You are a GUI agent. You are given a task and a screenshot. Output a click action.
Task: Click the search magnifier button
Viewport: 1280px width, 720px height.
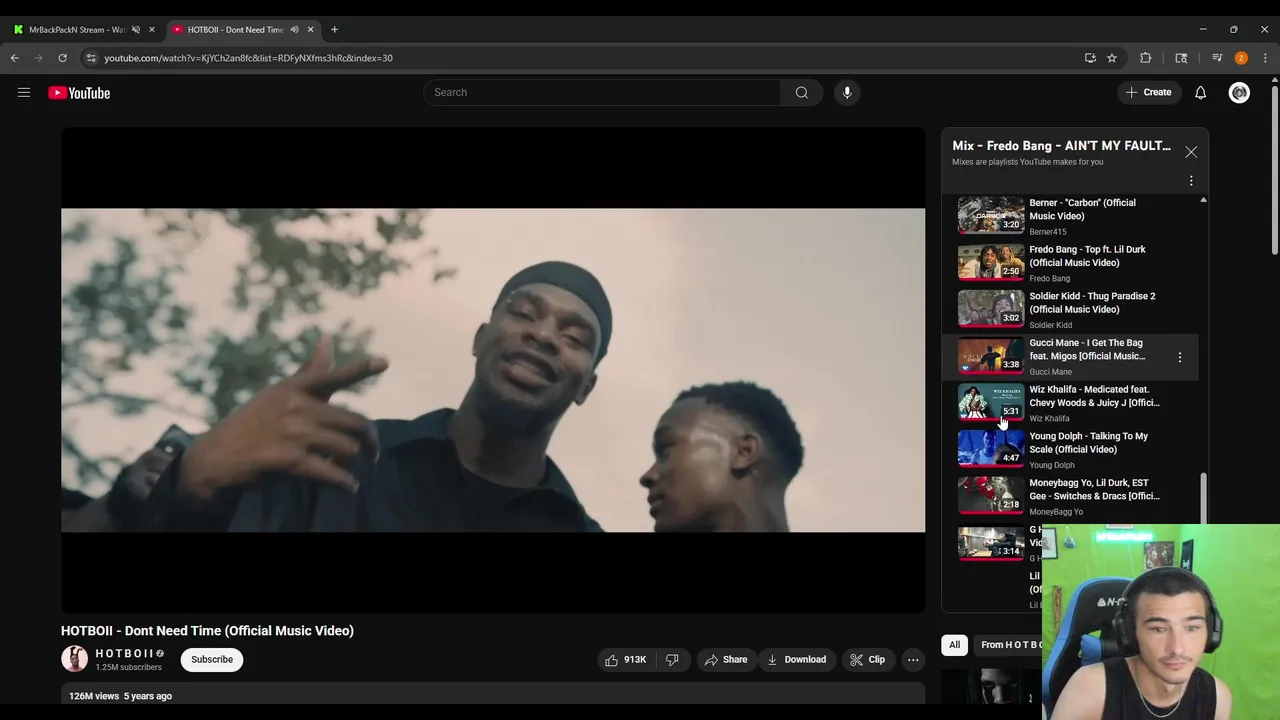[x=802, y=93]
